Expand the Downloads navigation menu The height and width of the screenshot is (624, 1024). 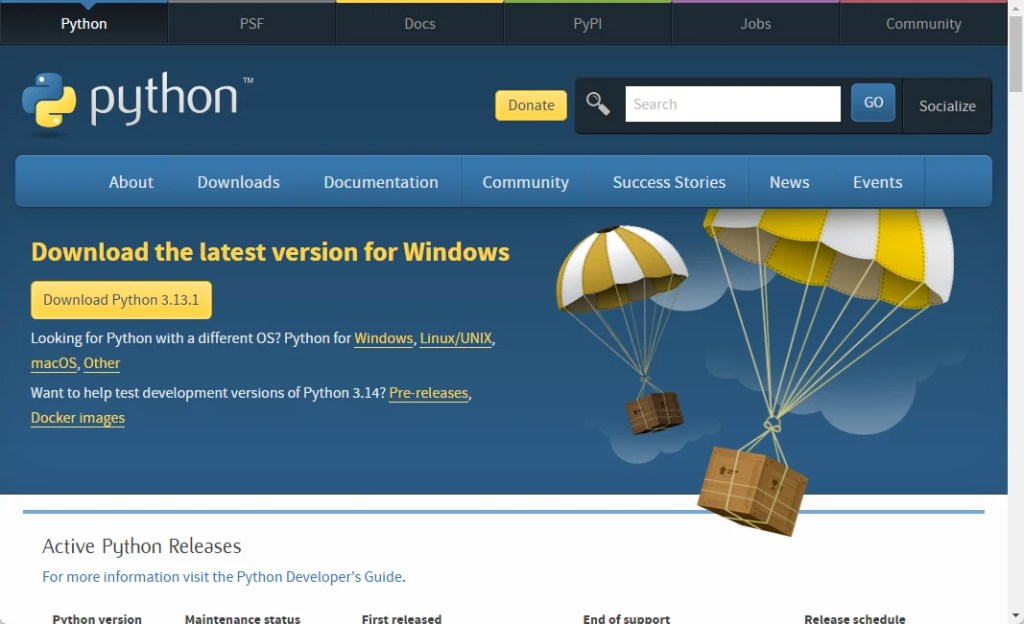tap(238, 182)
